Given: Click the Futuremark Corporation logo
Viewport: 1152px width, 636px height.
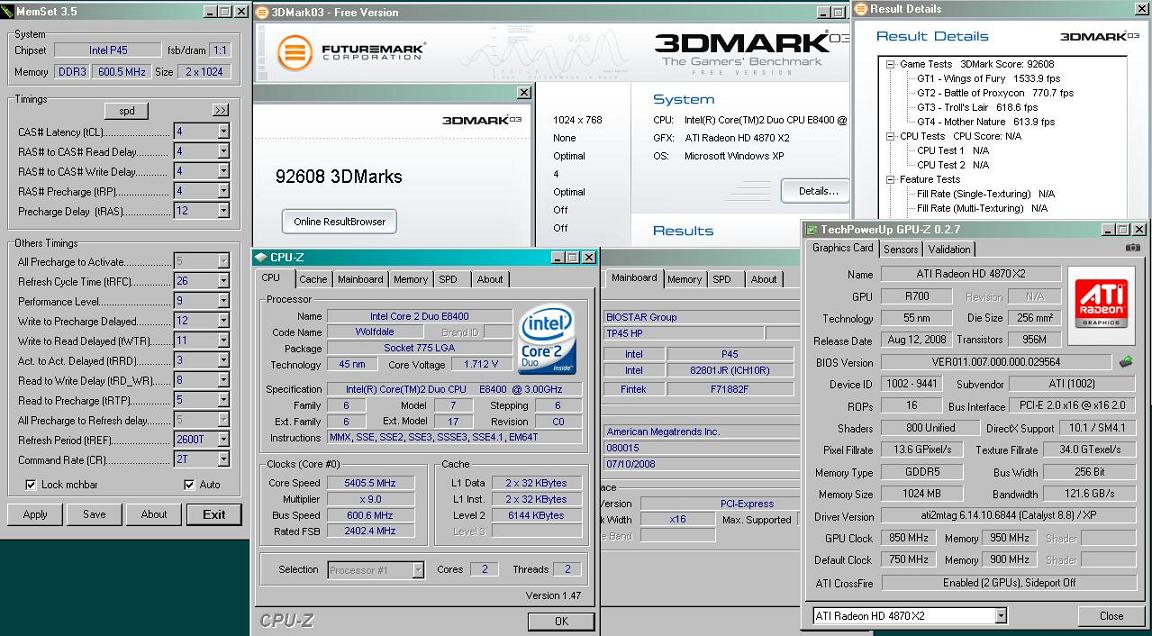Looking at the screenshot, I should click(x=352, y=53).
